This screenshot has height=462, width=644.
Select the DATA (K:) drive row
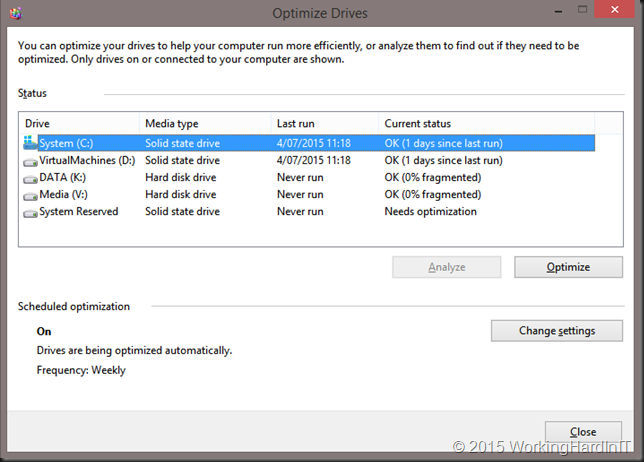(x=309, y=177)
